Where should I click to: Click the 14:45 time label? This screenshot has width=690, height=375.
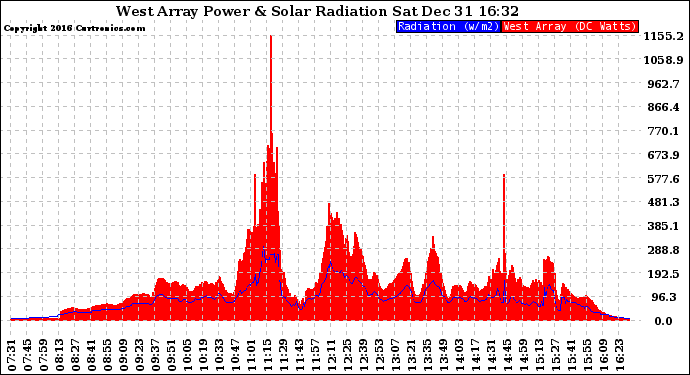coord(507,355)
